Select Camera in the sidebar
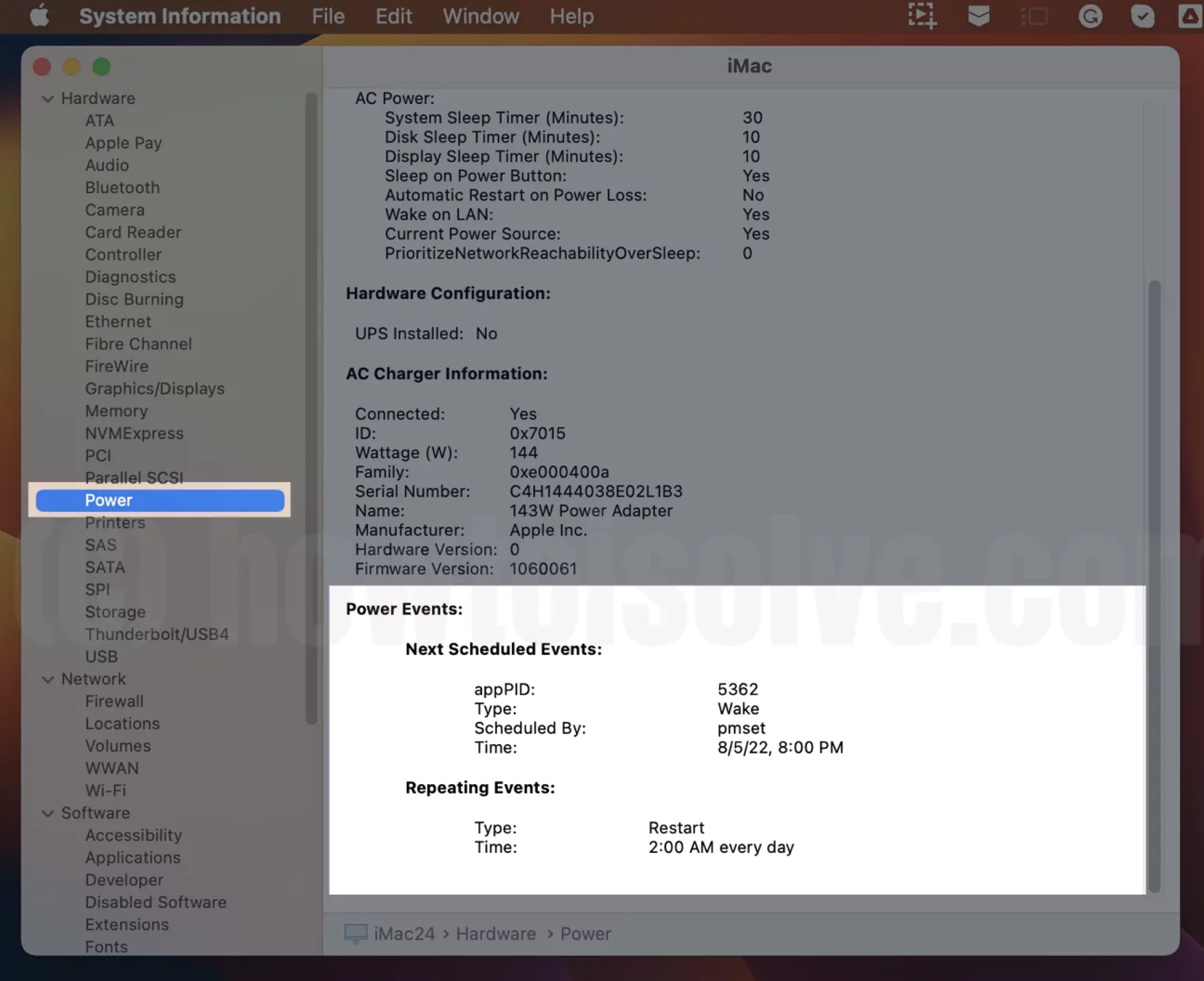Image resolution: width=1204 pixels, height=981 pixels. [x=115, y=210]
